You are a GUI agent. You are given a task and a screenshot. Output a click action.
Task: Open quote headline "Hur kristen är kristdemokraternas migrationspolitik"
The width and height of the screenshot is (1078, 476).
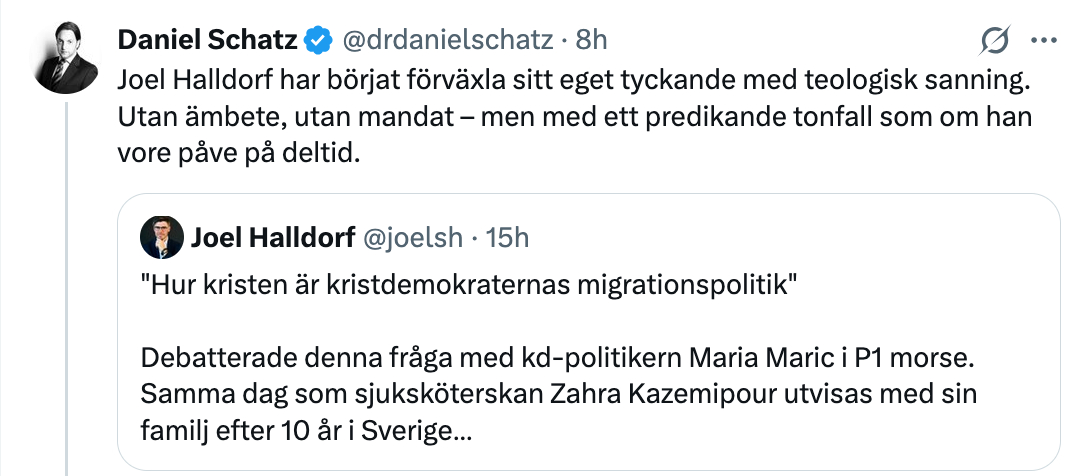coord(468,283)
